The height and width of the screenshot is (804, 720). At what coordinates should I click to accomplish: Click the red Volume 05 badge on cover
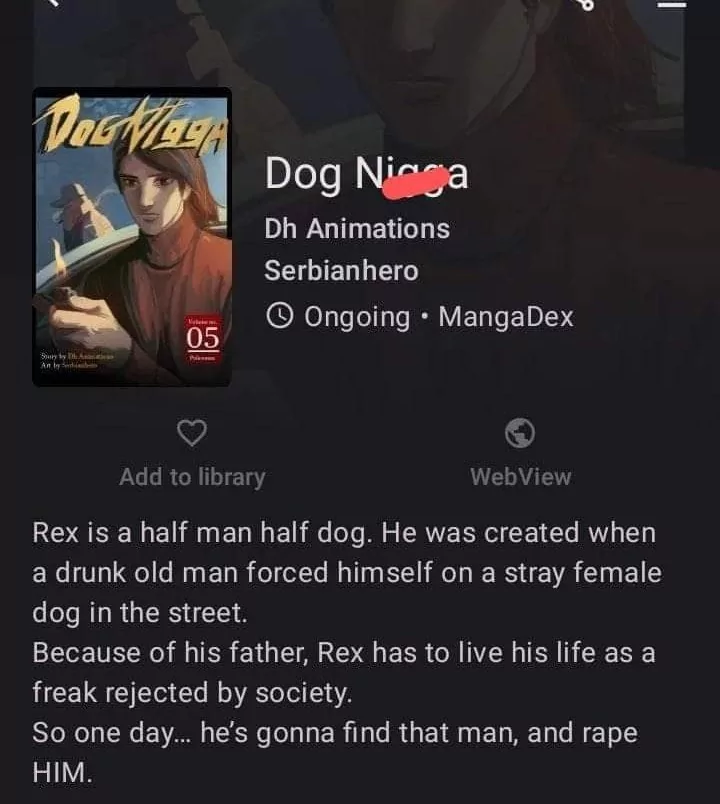203,338
